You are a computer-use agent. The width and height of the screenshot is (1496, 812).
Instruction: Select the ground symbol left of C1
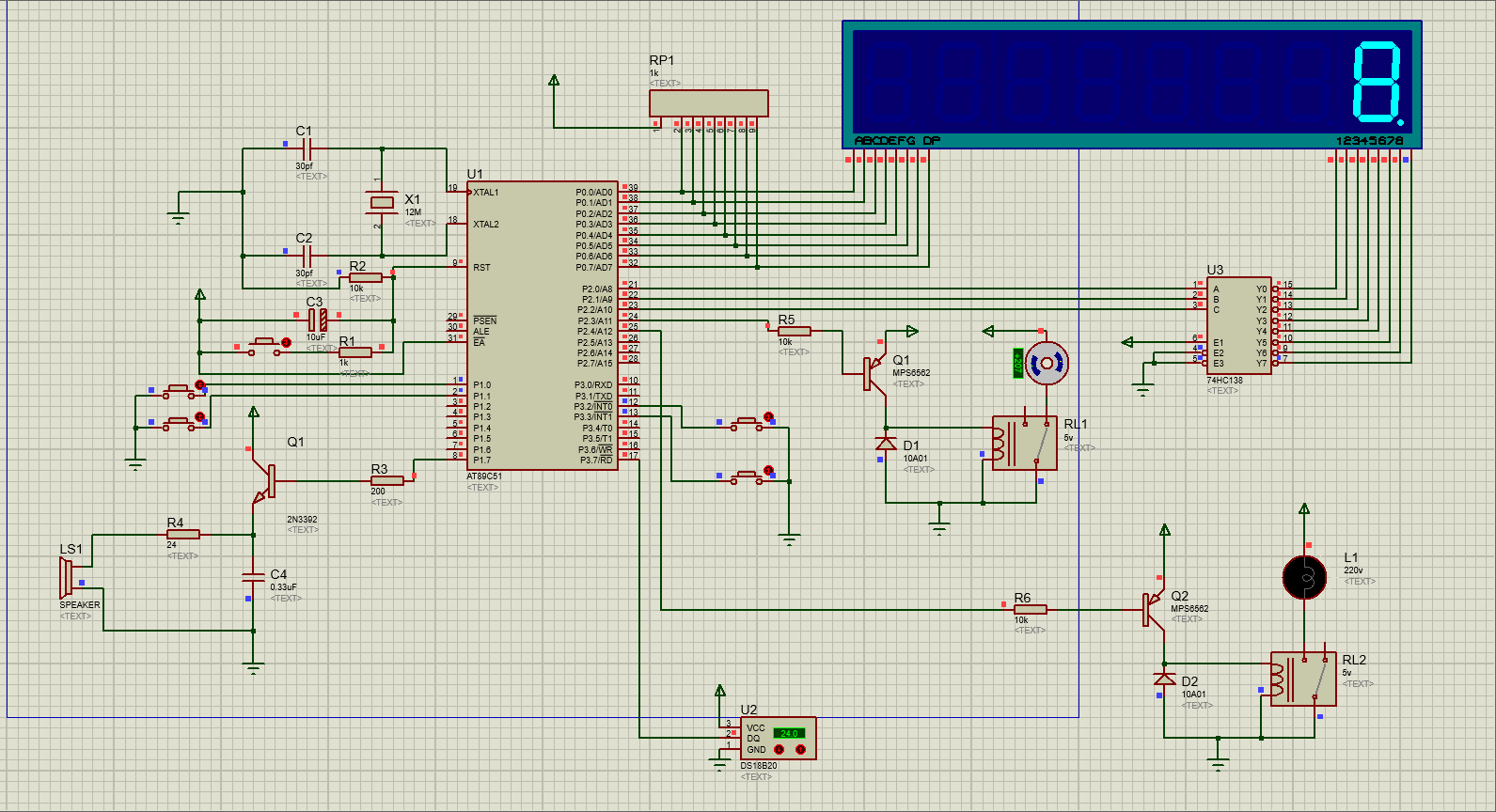[179, 218]
